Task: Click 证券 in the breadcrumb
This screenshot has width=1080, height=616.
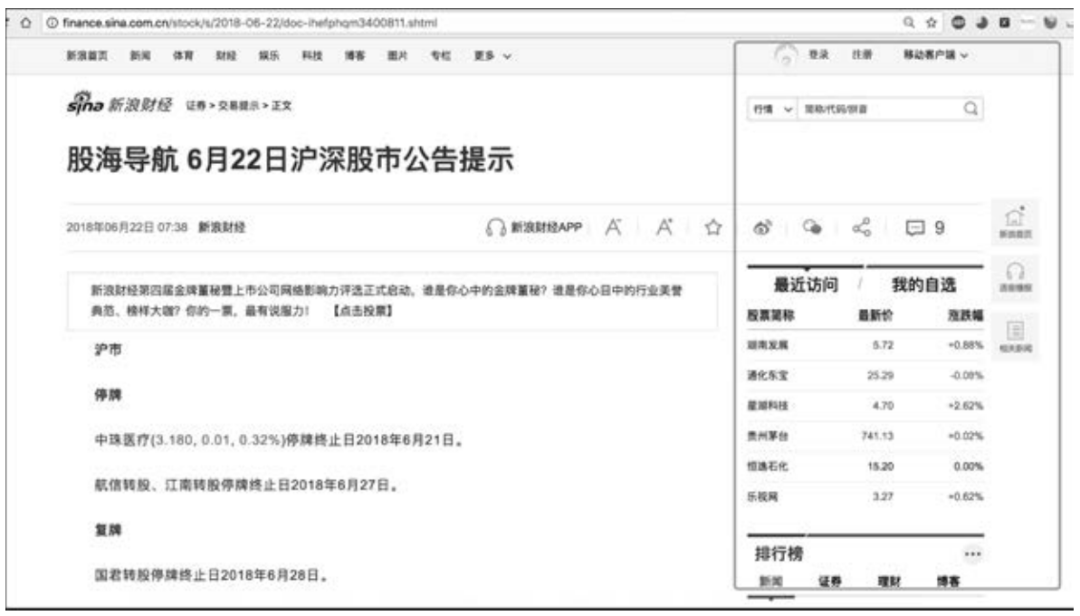Action: (196, 105)
